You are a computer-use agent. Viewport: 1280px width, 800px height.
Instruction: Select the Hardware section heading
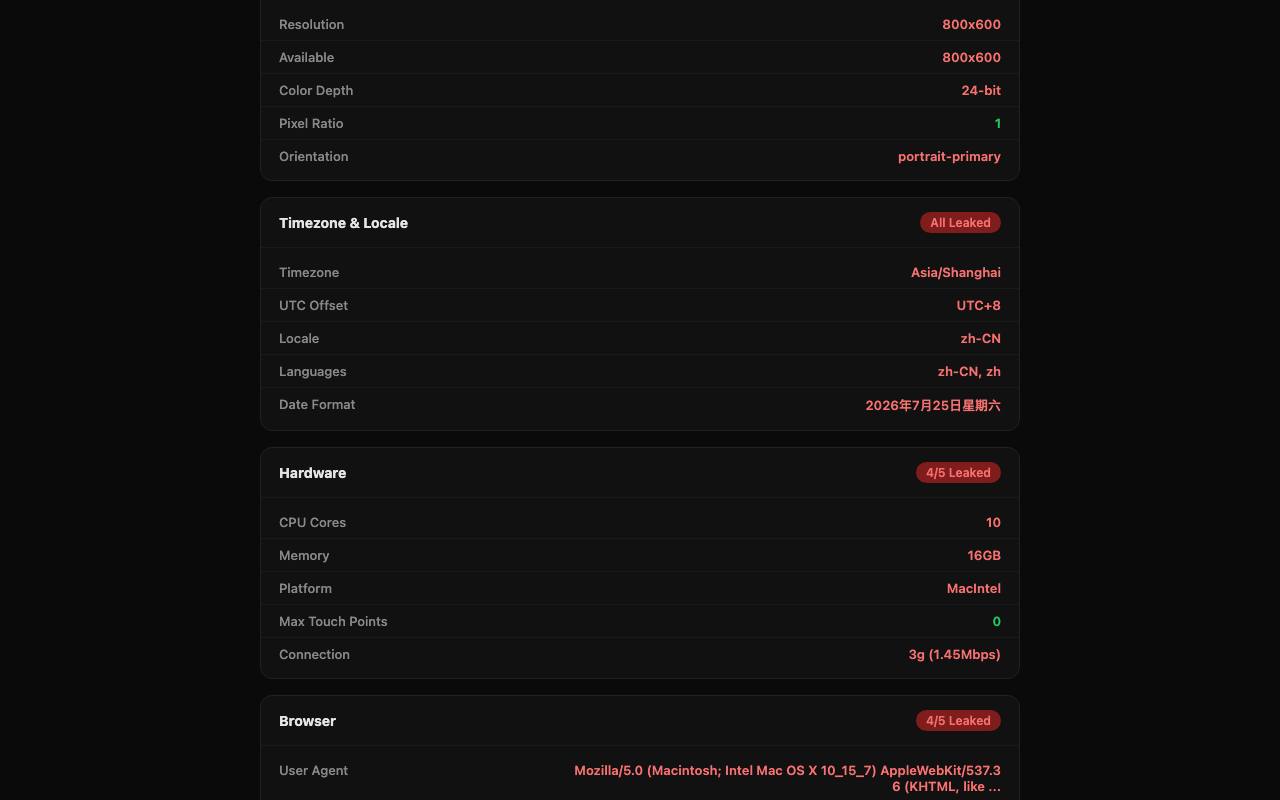tap(312, 473)
